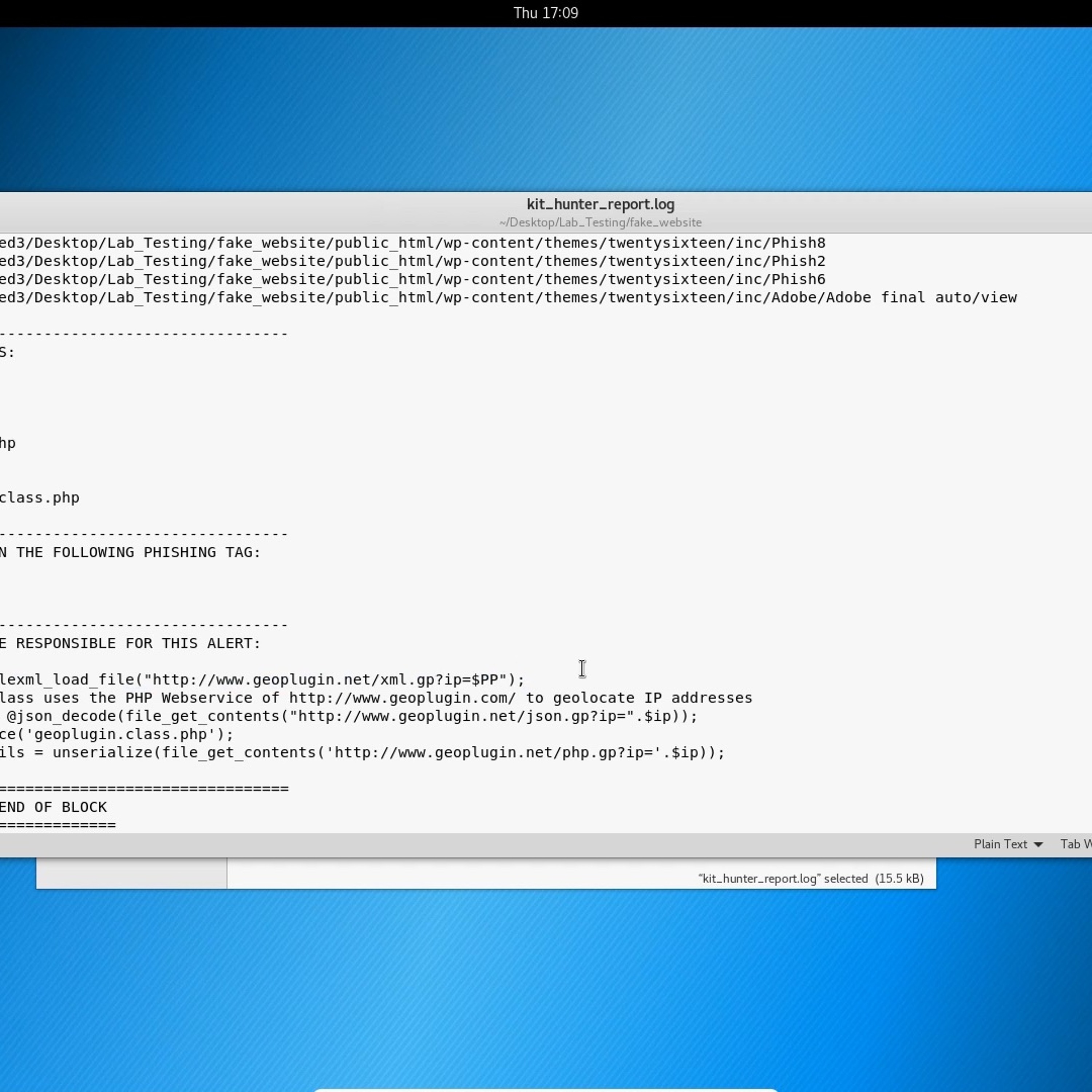This screenshot has height=1092, width=1092.
Task: Open the Plain Text language dropdown
Action: (x=1000, y=844)
